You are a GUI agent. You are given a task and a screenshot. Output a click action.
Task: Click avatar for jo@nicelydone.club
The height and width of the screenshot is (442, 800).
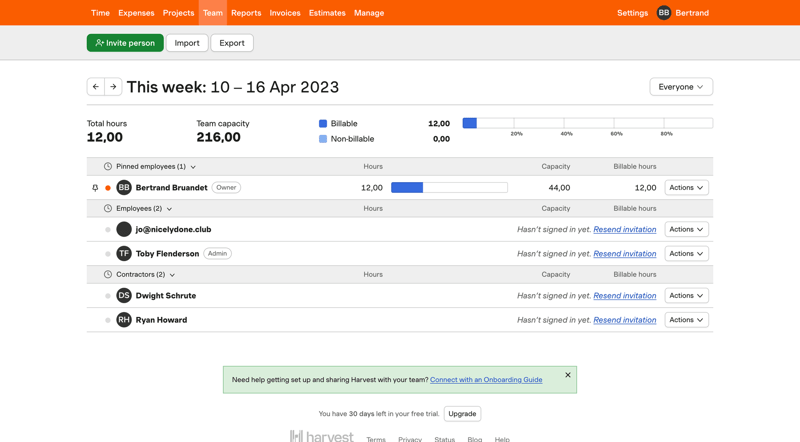124,229
